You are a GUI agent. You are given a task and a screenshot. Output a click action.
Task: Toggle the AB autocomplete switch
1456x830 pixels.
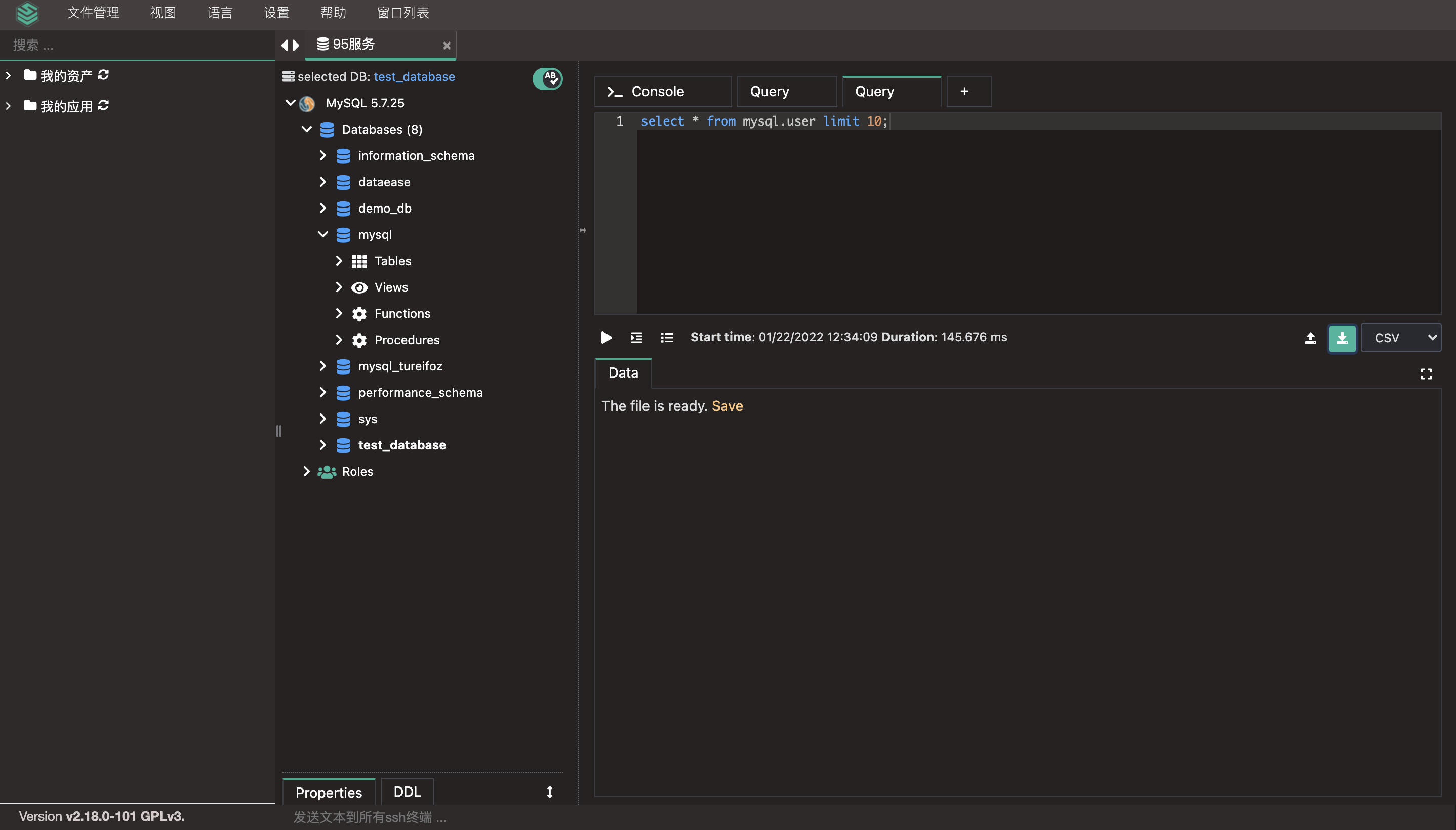point(547,78)
